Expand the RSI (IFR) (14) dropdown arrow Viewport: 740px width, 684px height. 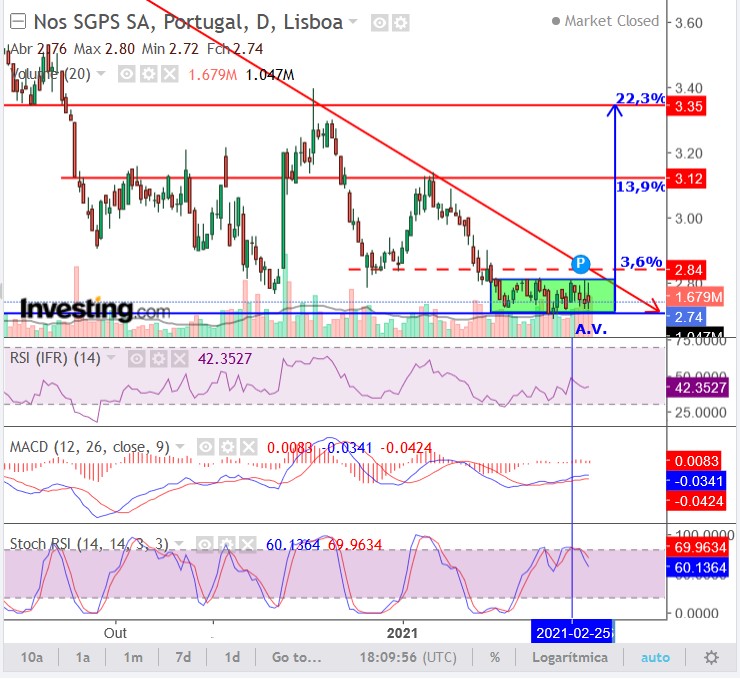[111, 357]
